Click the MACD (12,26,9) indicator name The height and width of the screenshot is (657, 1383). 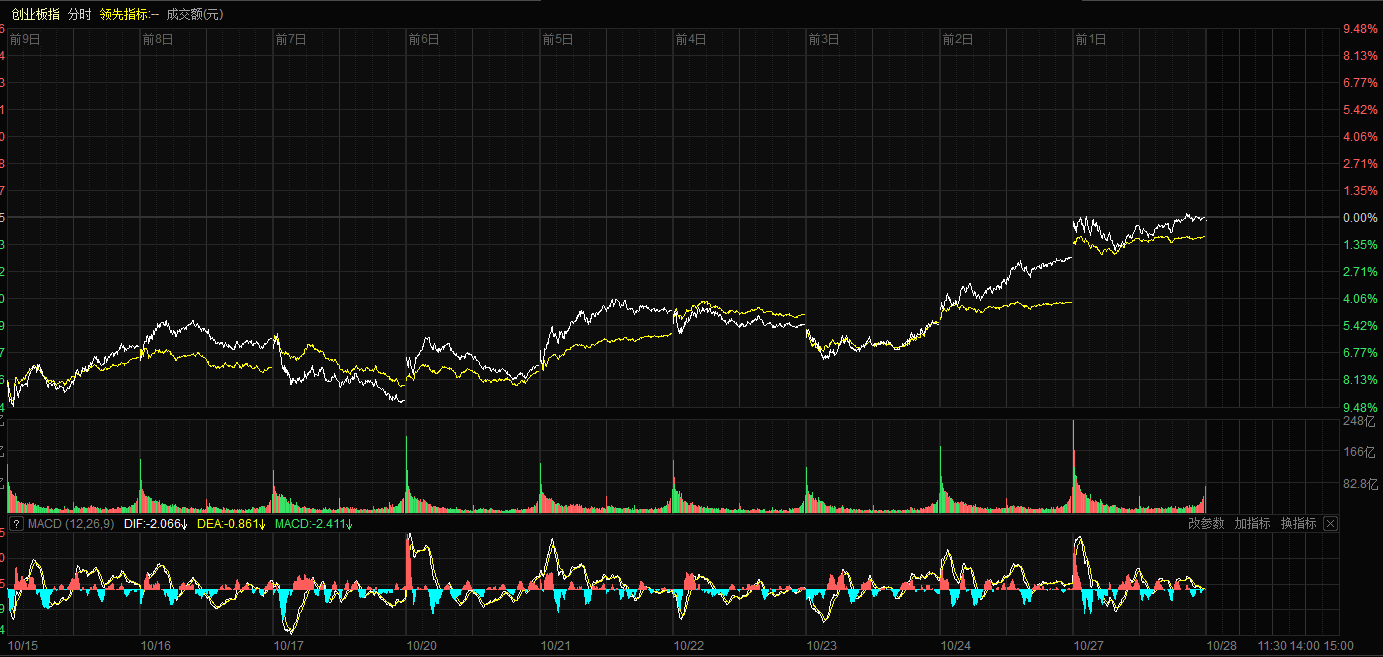click(71, 523)
